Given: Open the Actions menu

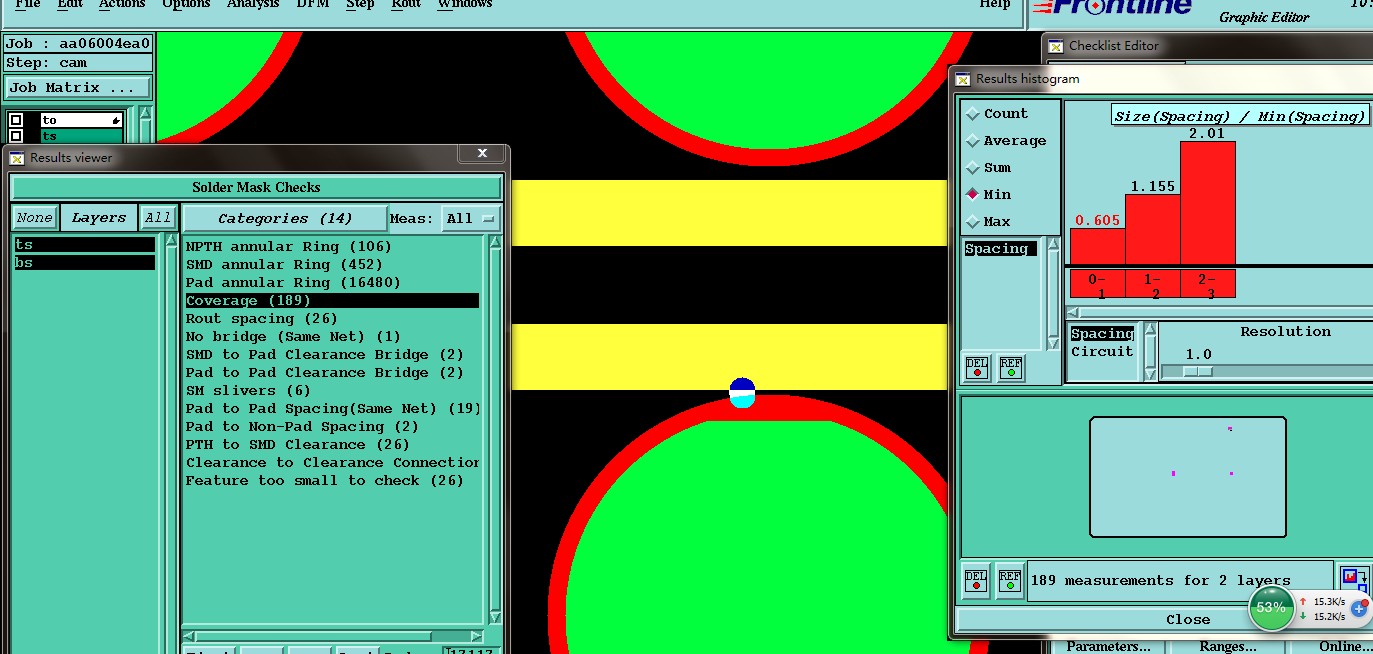Looking at the screenshot, I should pyautogui.click(x=123, y=4).
